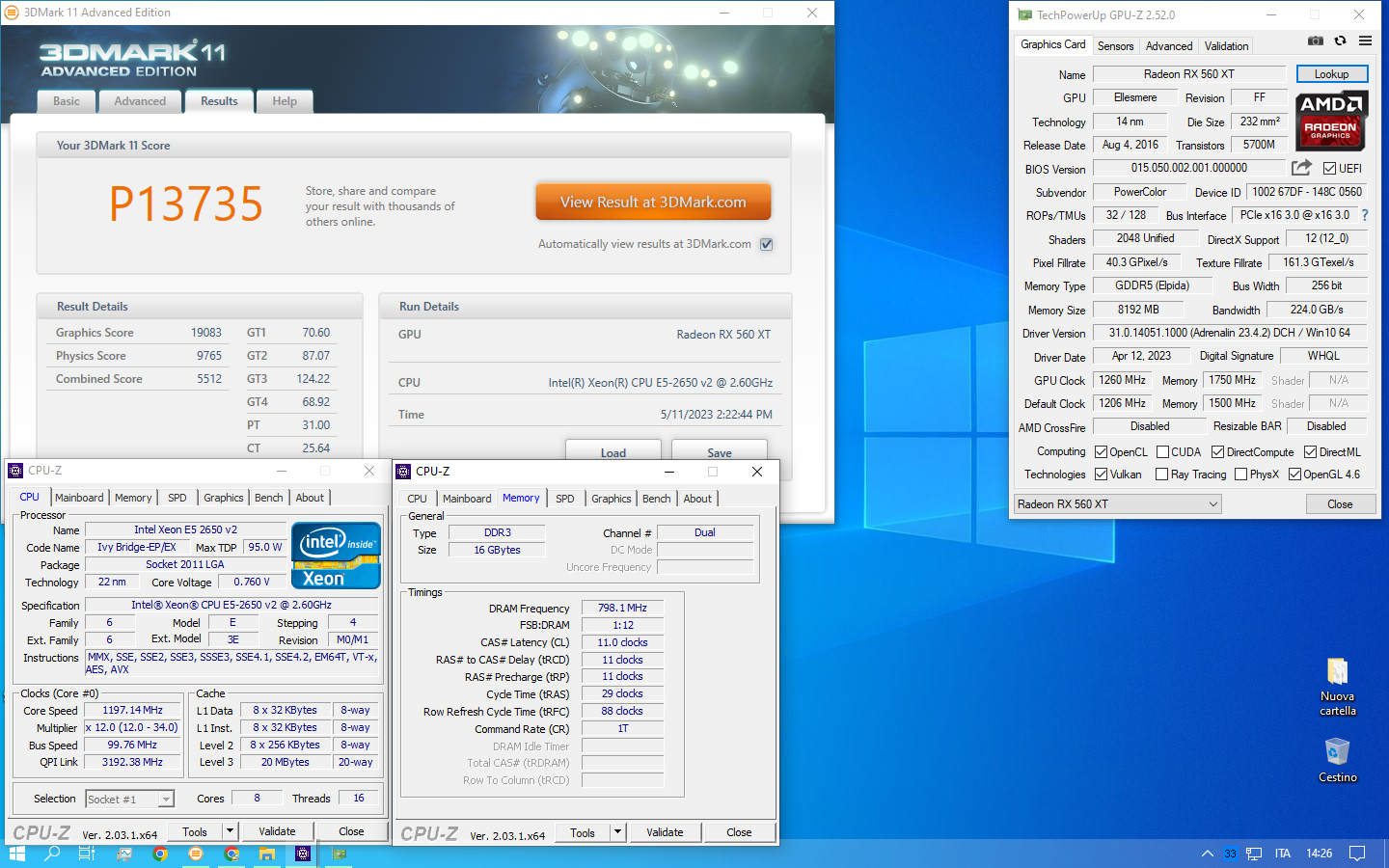Click the orange 3DMark taskbar icon
The height and width of the screenshot is (868, 1389).
(196, 854)
